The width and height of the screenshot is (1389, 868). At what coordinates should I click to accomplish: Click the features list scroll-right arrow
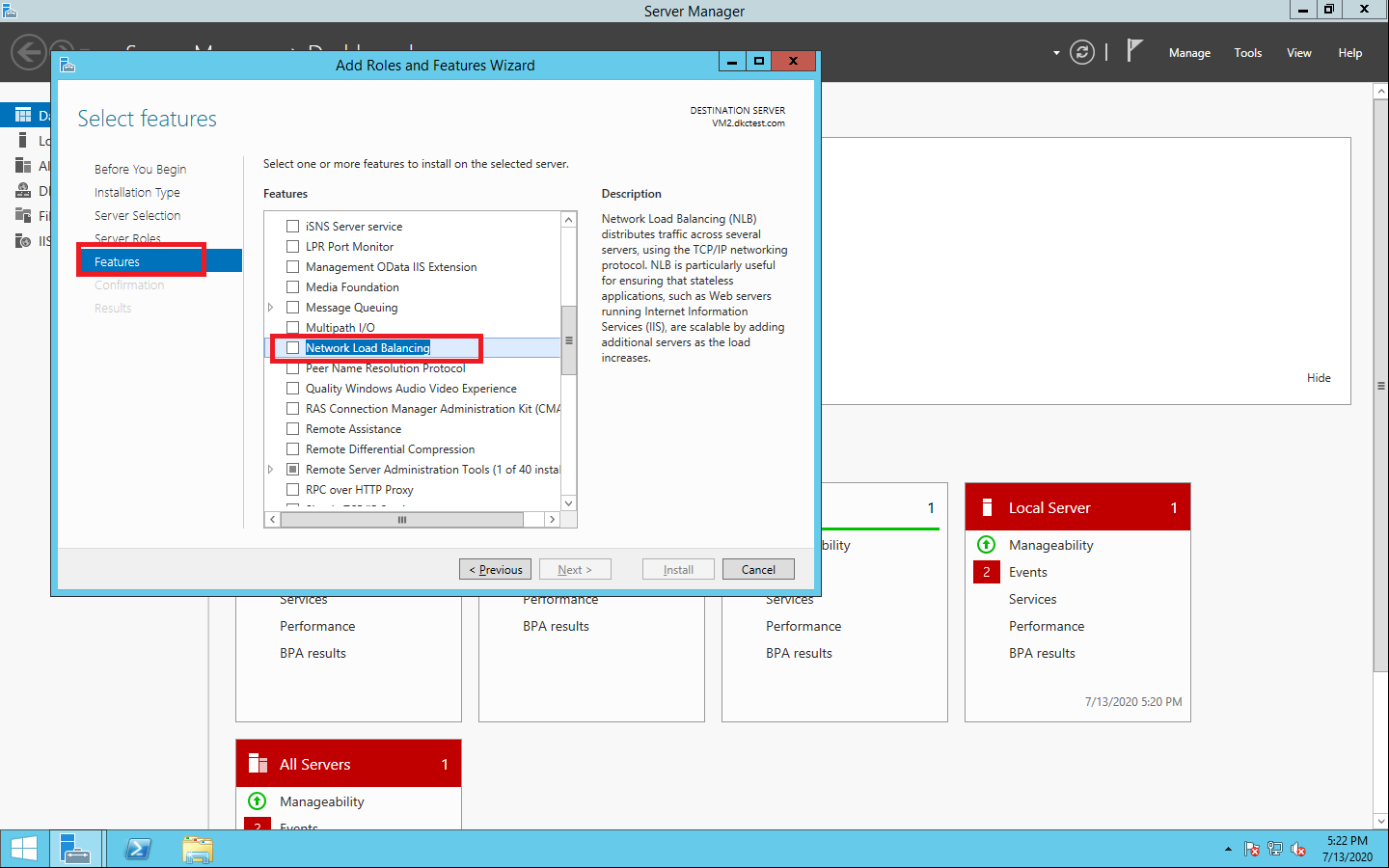click(x=552, y=519)
